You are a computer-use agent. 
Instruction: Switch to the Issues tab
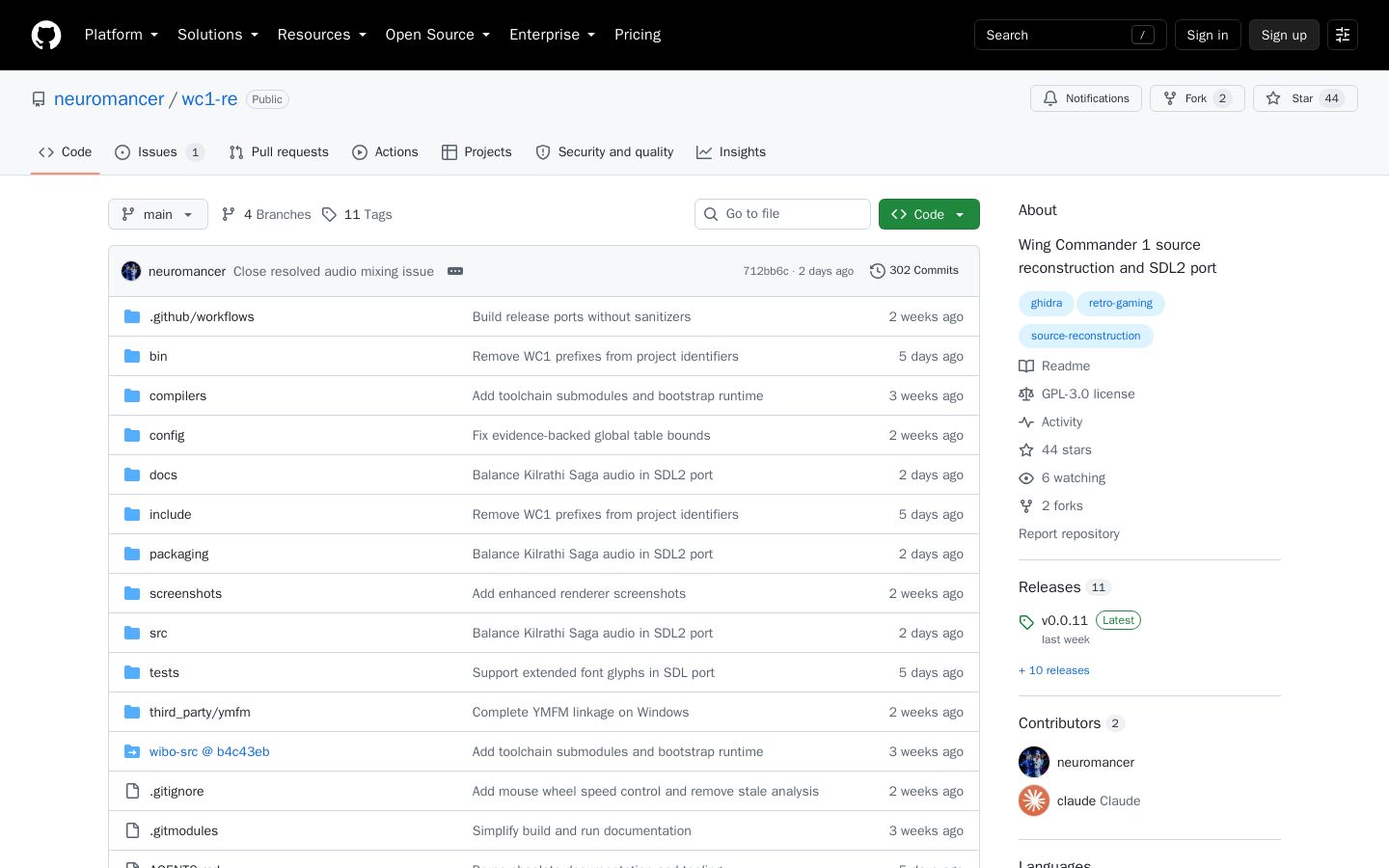pyautogui.click(x=160, y=152)
